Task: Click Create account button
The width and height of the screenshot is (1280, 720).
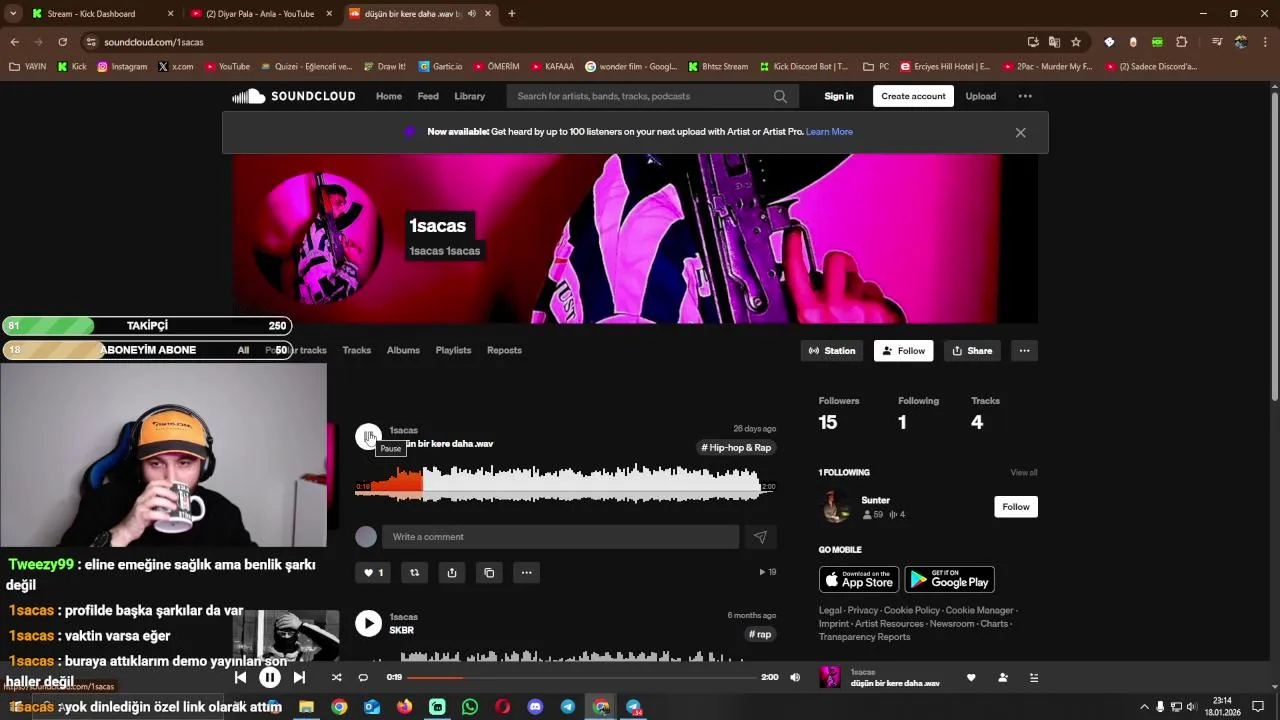Action: [913, 96]
